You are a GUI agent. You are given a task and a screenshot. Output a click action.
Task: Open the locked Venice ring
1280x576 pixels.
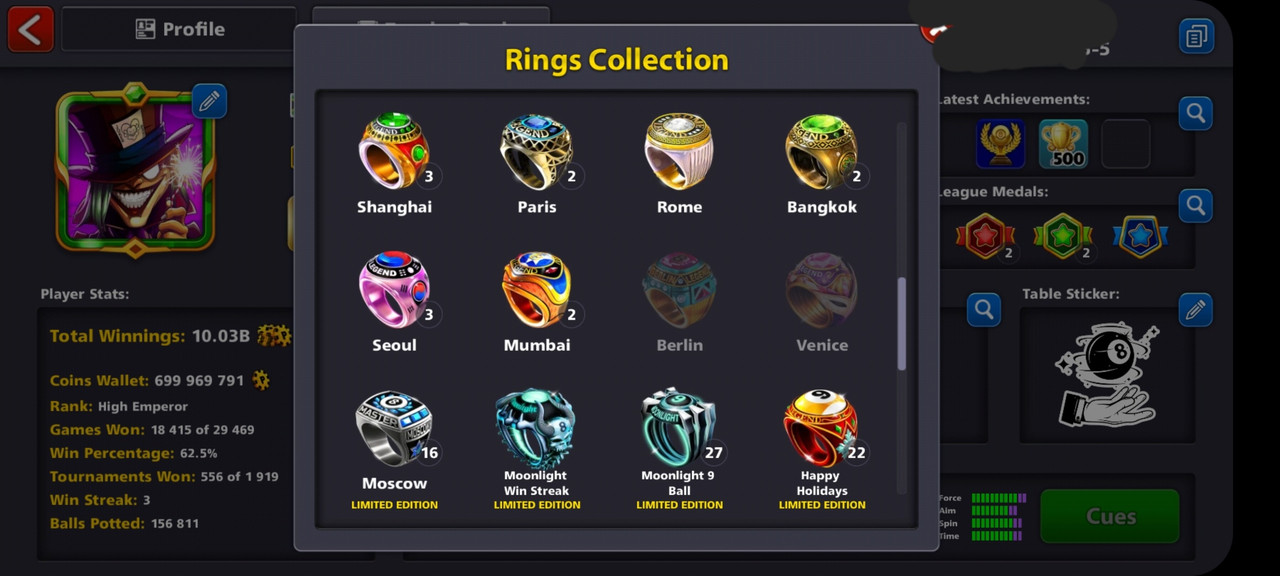(822, 290)
